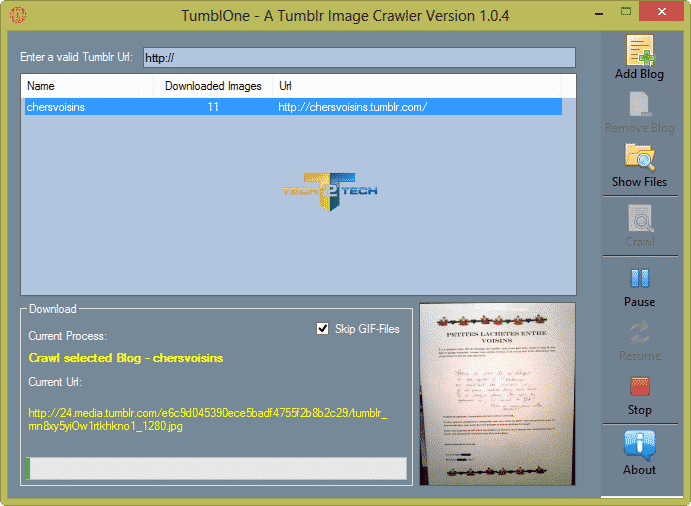This screenshot has height=506, width=691.
Task: Click the Add Blog icon
Action: [639, 51]
